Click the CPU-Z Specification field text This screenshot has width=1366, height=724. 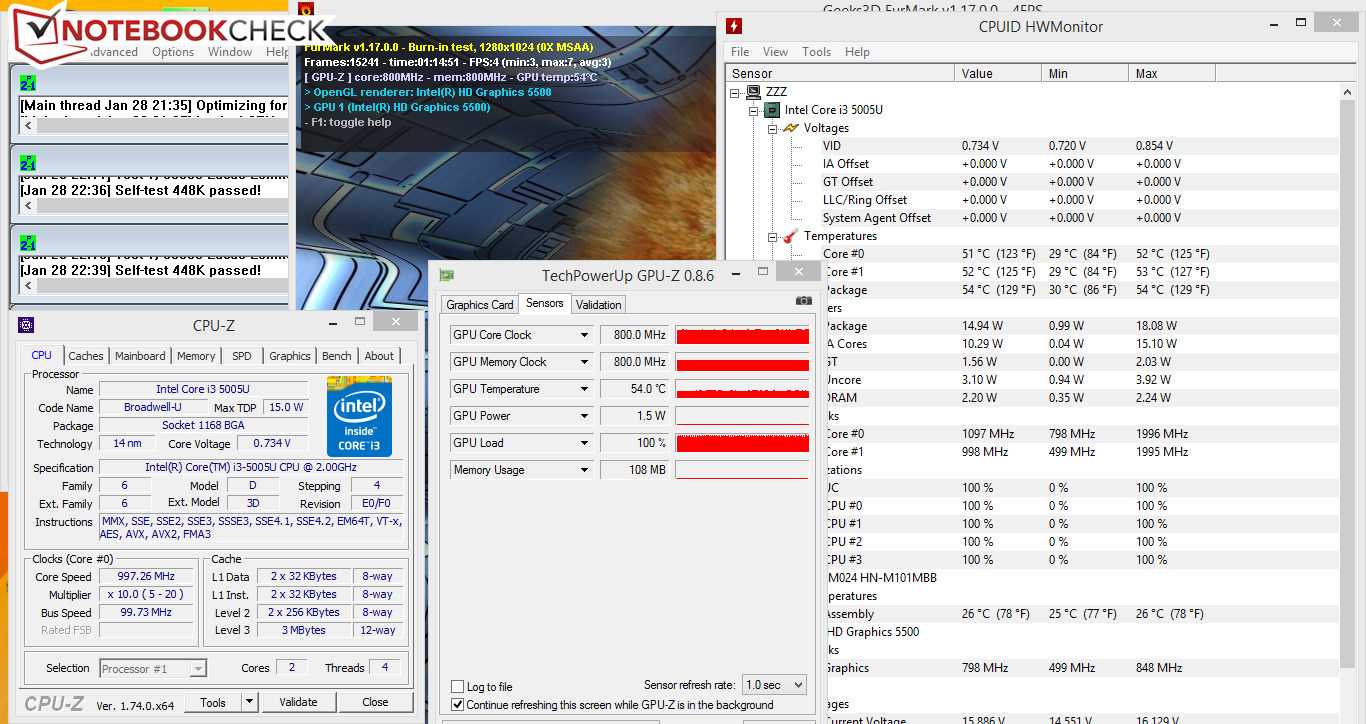point(251,467)
